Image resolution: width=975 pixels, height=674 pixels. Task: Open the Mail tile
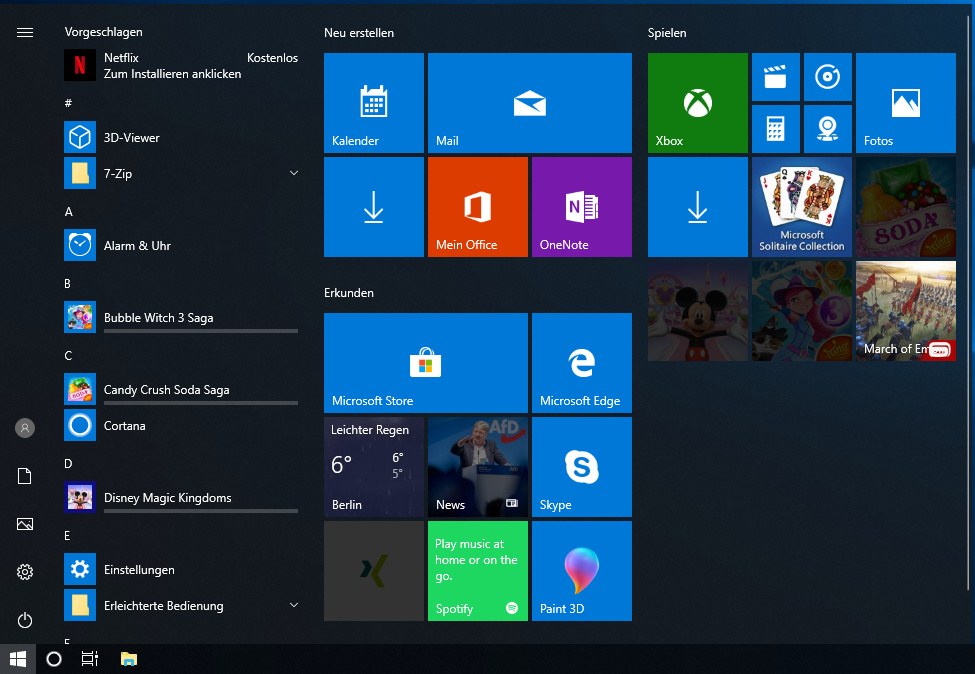click(530, 103)
